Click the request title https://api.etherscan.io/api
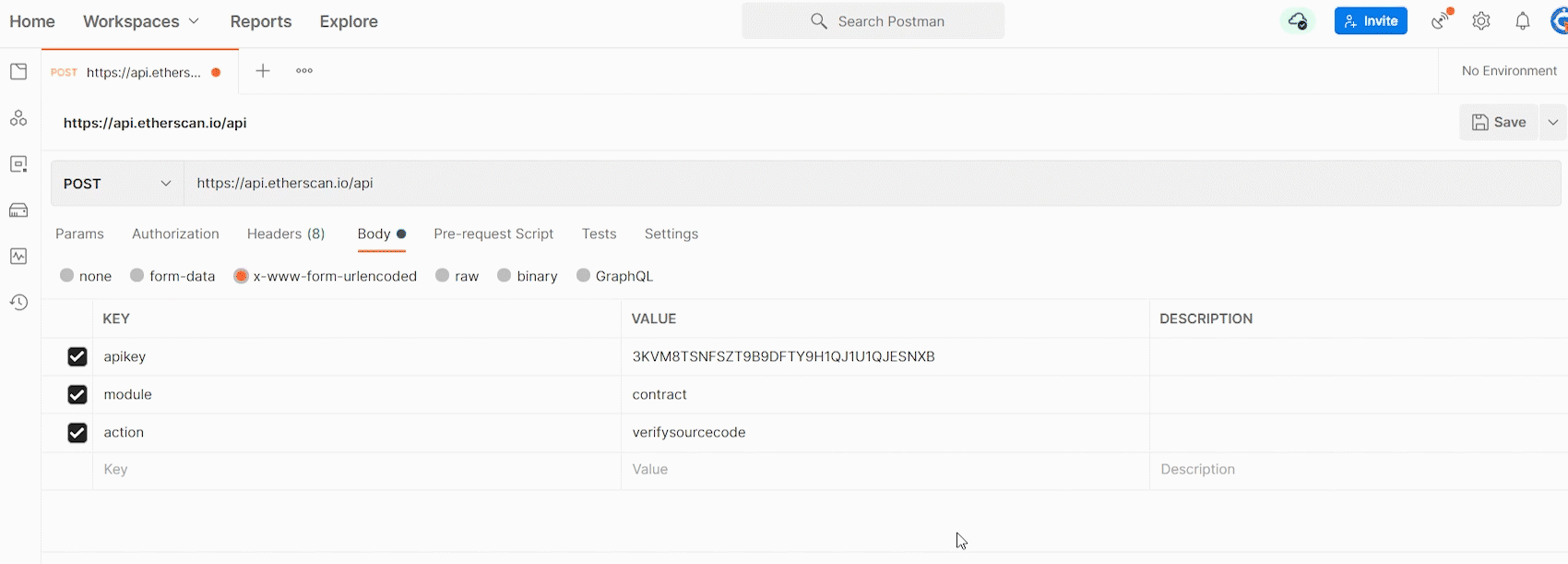1568x564 pixels. point(155,123)
